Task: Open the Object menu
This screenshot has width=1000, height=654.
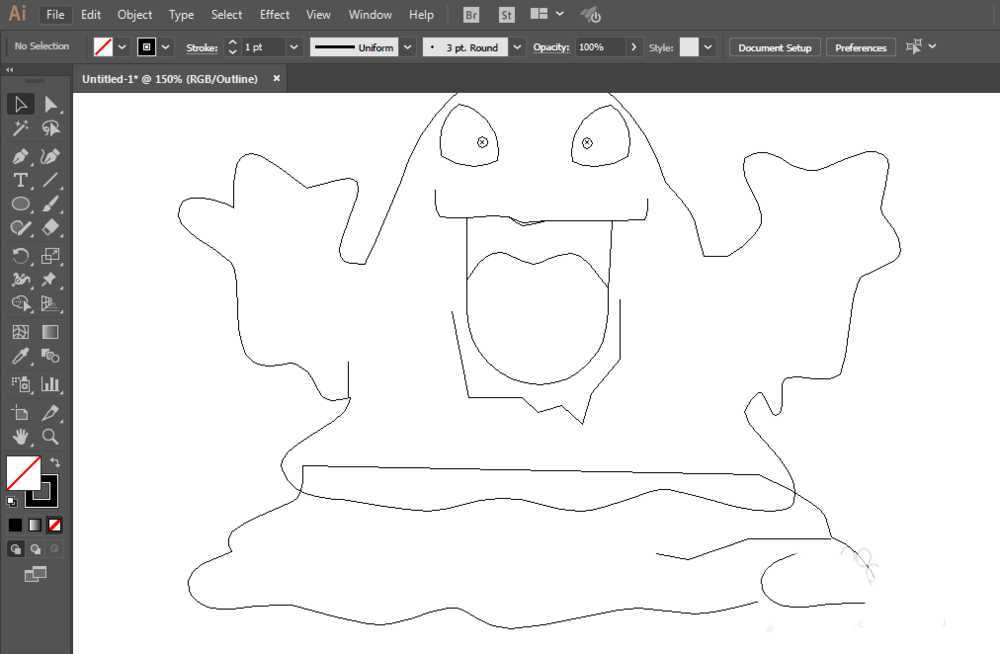Action: (135, 15)
